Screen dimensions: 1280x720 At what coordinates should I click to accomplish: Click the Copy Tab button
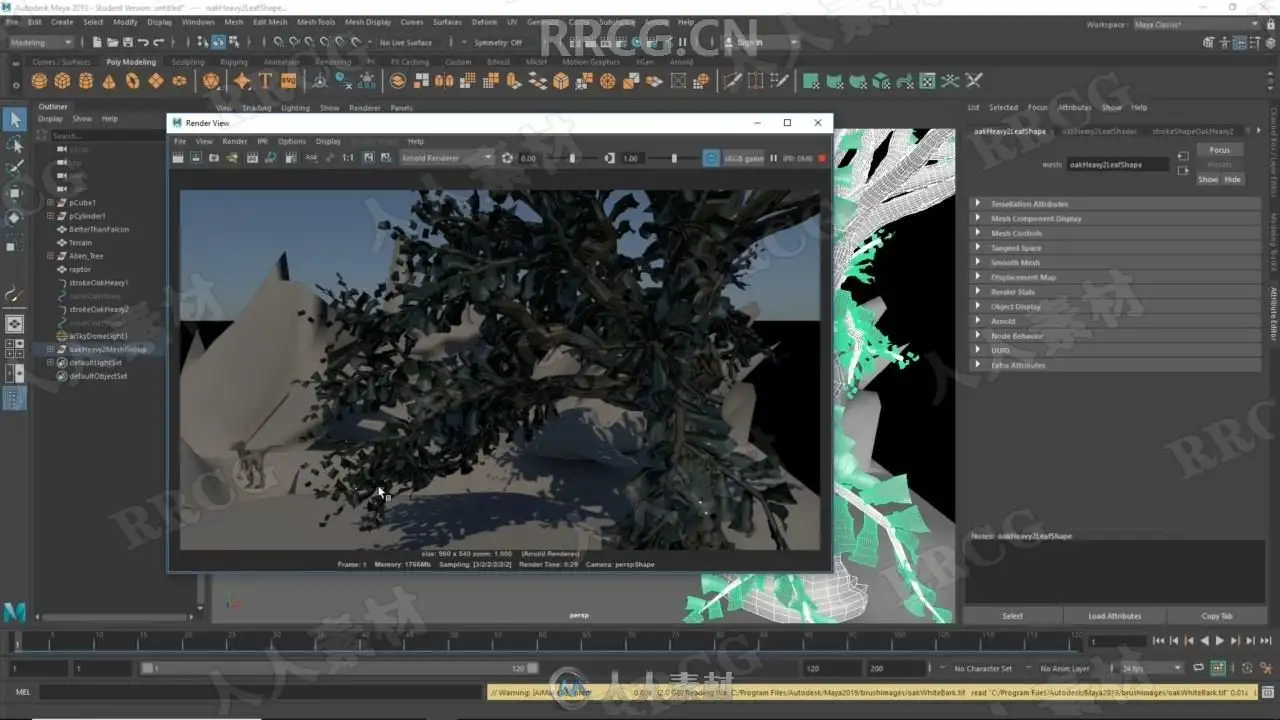[x=1217, y=616]
